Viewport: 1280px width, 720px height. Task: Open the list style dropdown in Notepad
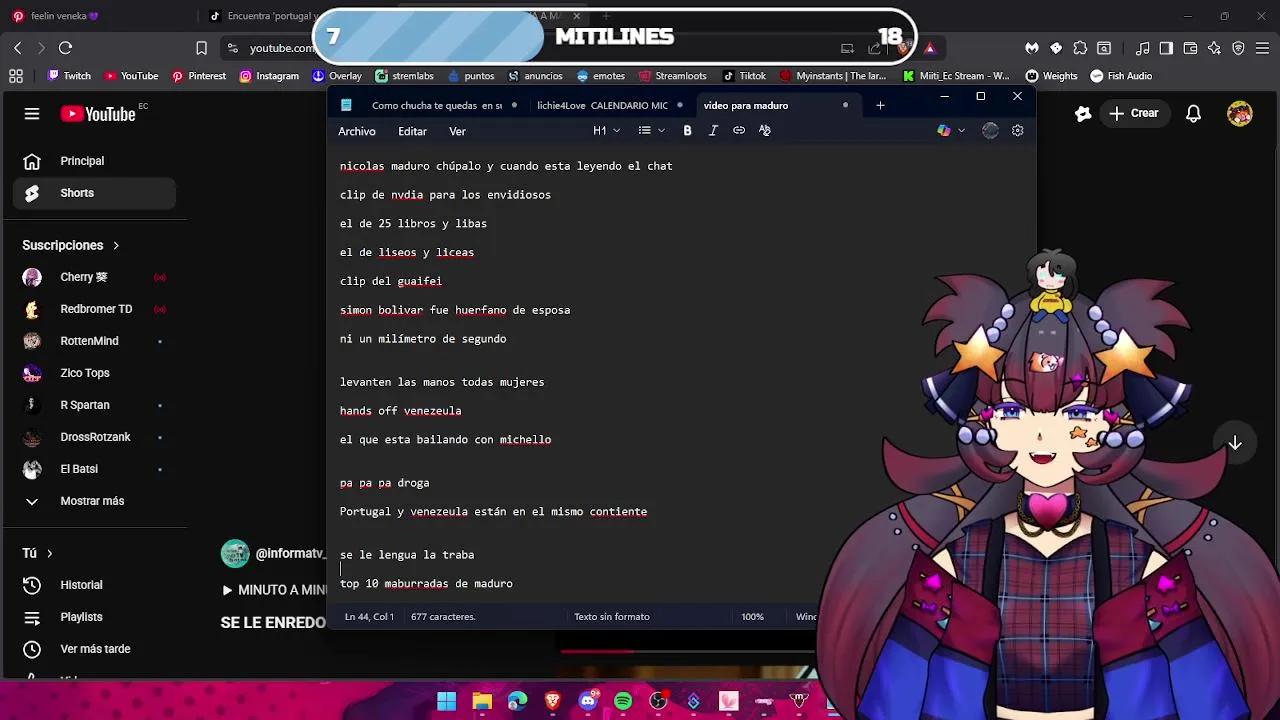point(651,131)
